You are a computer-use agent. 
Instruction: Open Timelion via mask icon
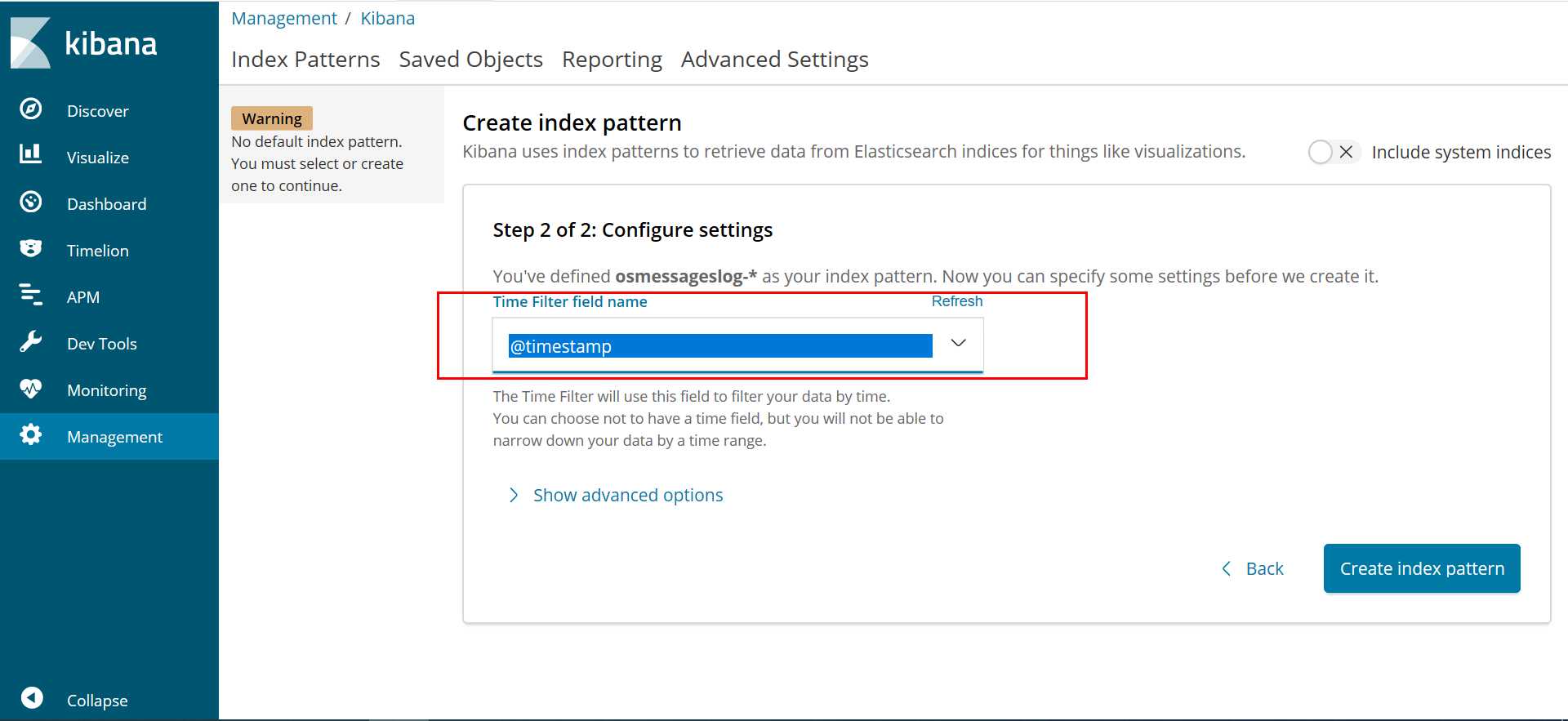[x=31, y=248]
